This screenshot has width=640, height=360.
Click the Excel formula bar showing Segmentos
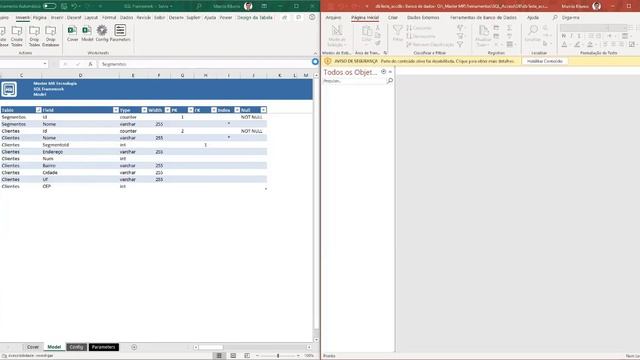(x=204, y=64)
